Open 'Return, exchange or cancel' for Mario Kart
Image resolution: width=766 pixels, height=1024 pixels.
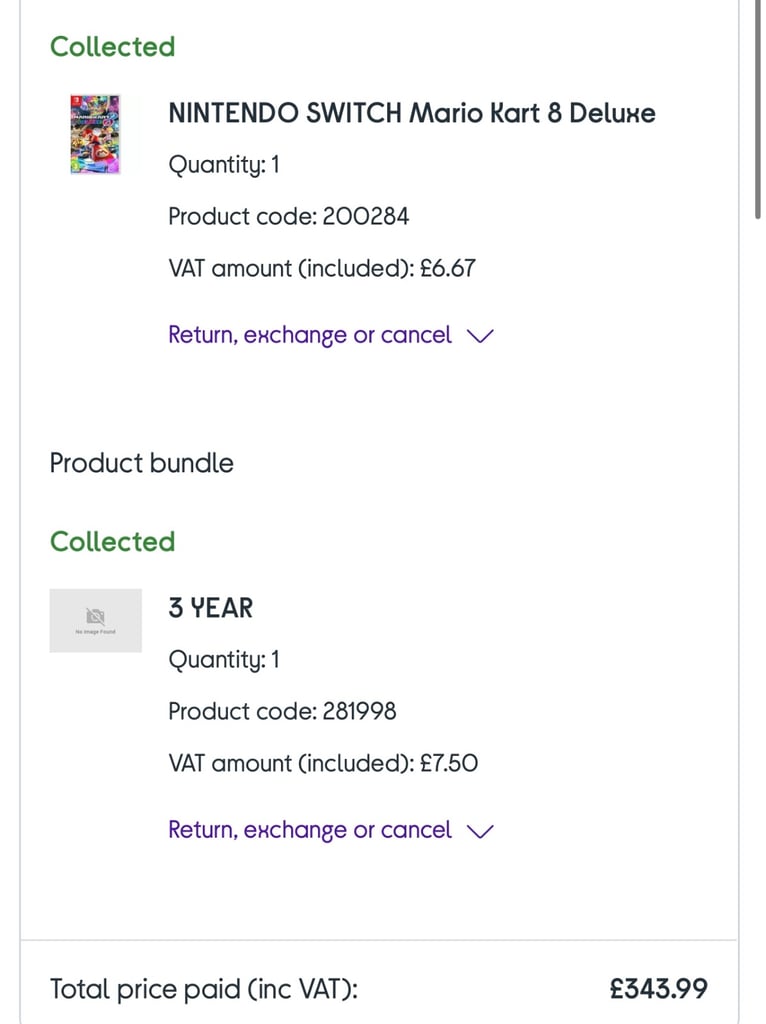310,335
